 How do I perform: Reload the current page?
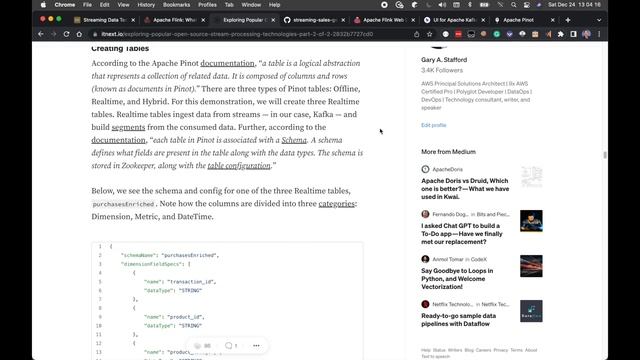[x=66, y=34]
